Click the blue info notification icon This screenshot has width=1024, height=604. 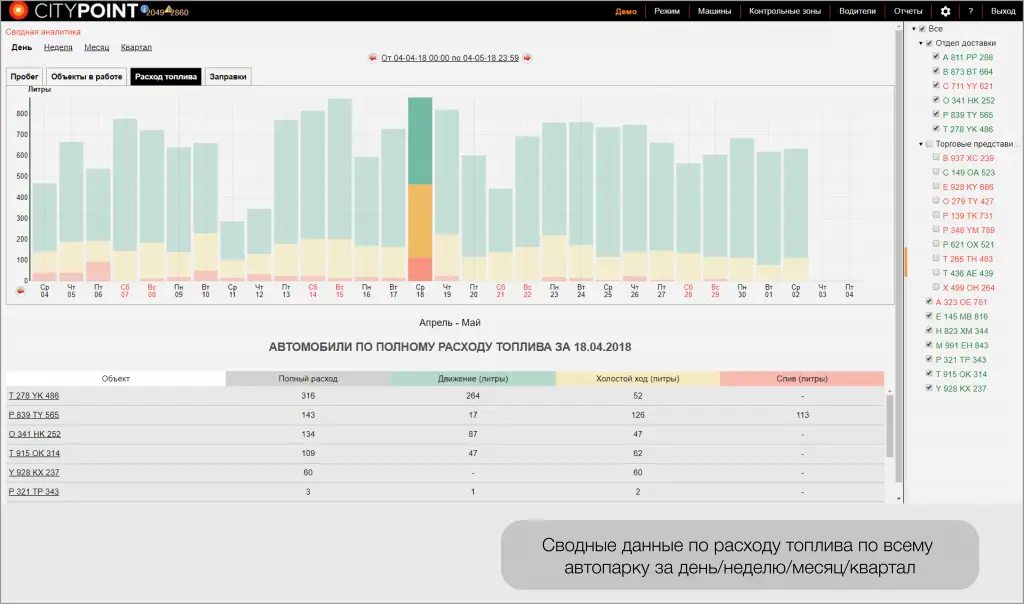[142, 9]
